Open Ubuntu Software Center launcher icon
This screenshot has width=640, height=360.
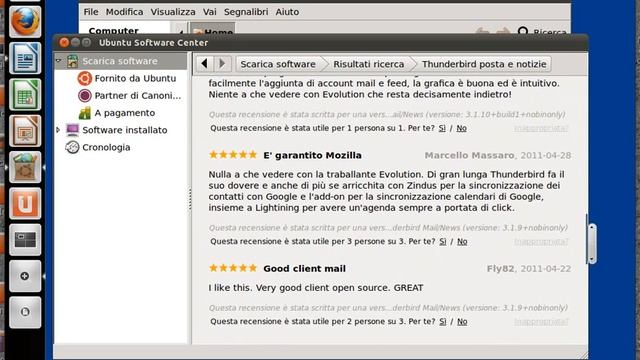click(x=25, y=167)
